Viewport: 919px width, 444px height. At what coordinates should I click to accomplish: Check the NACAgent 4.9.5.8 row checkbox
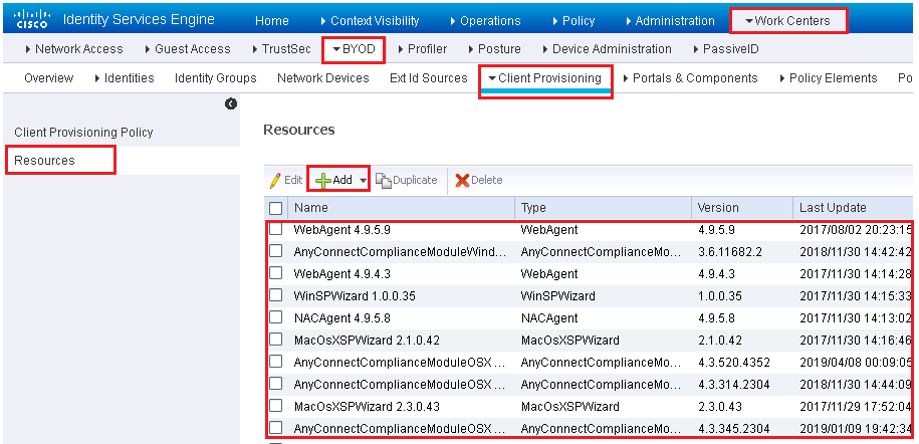[275, 318]
